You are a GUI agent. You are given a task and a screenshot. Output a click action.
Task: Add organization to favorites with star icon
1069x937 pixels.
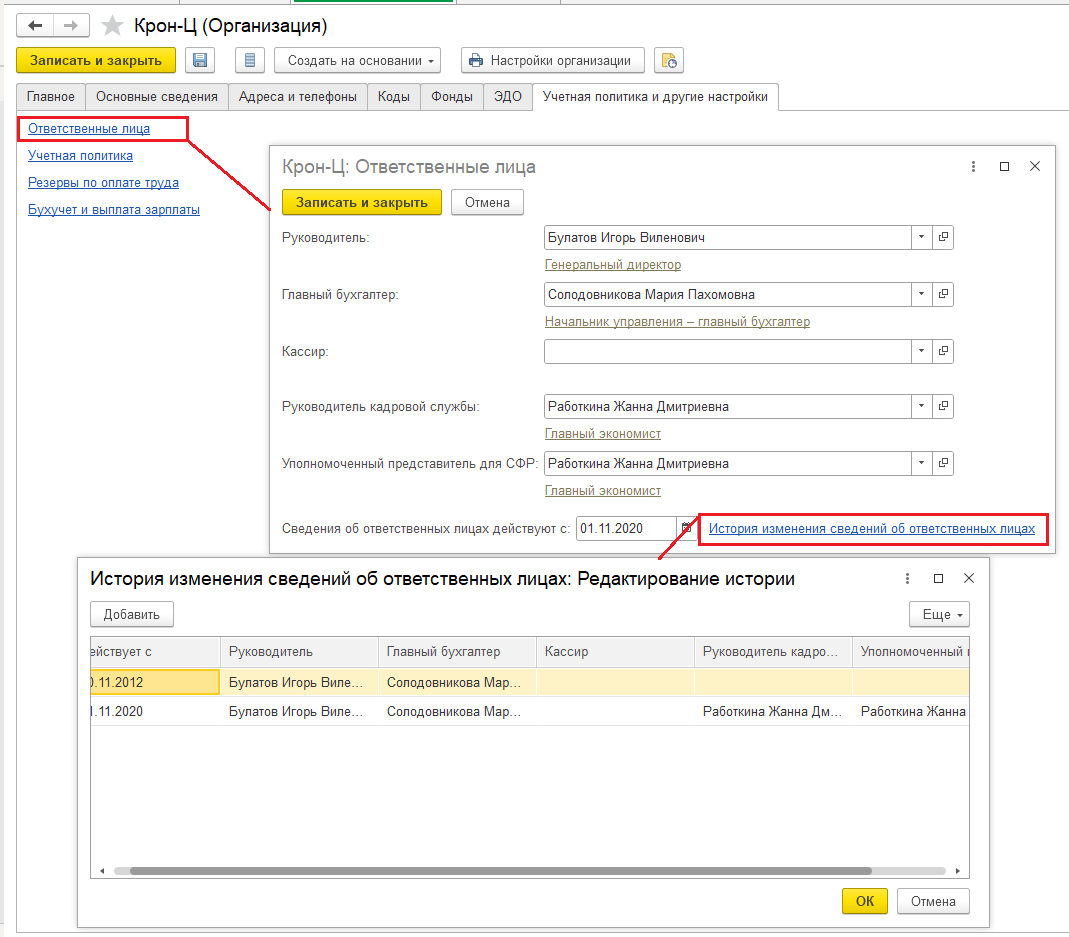click(x=113, y=26)
